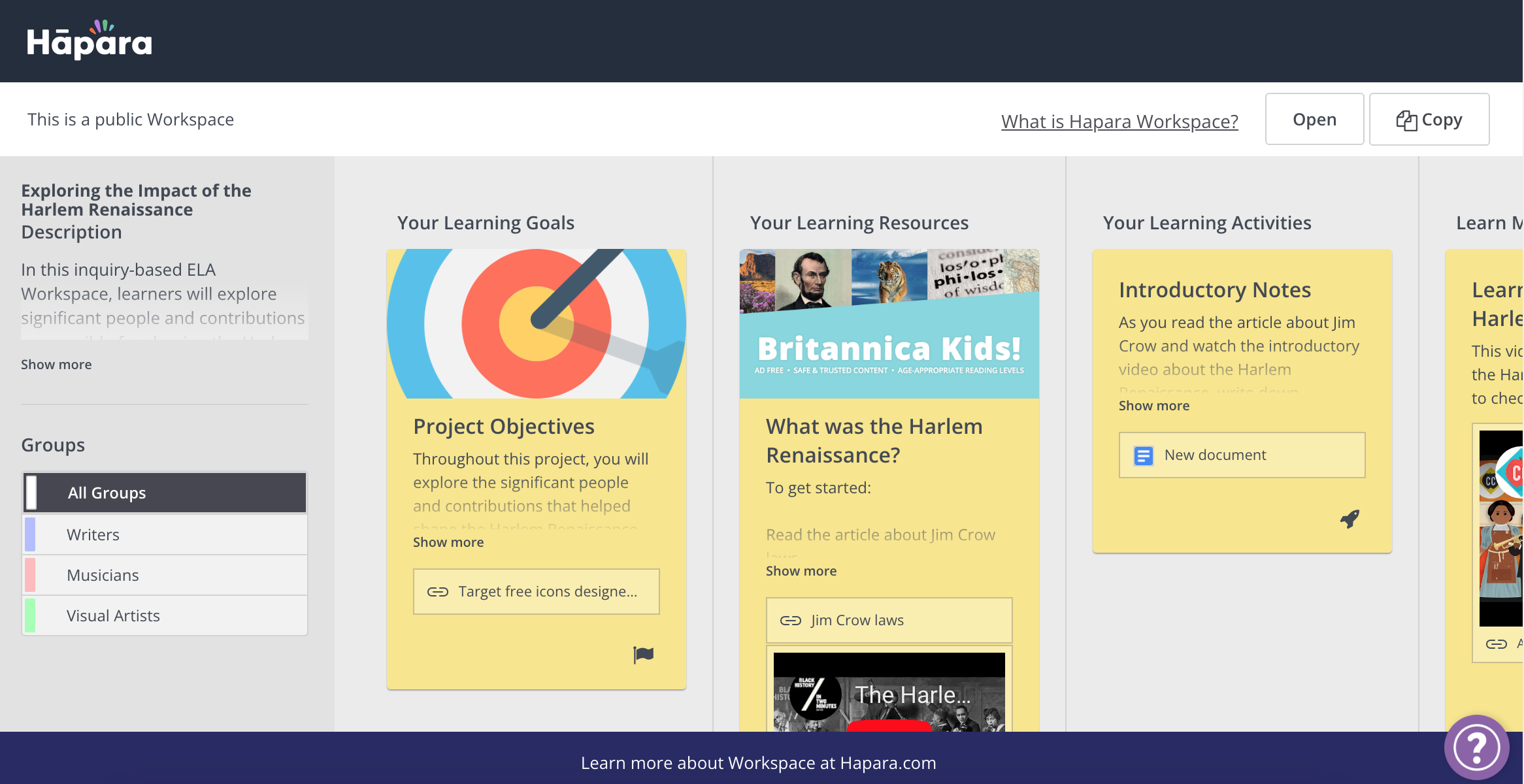This screenshot has height=784, width=1524.
Task: Click the Britannica Kids thumbnail image
Action: point(889,323)
